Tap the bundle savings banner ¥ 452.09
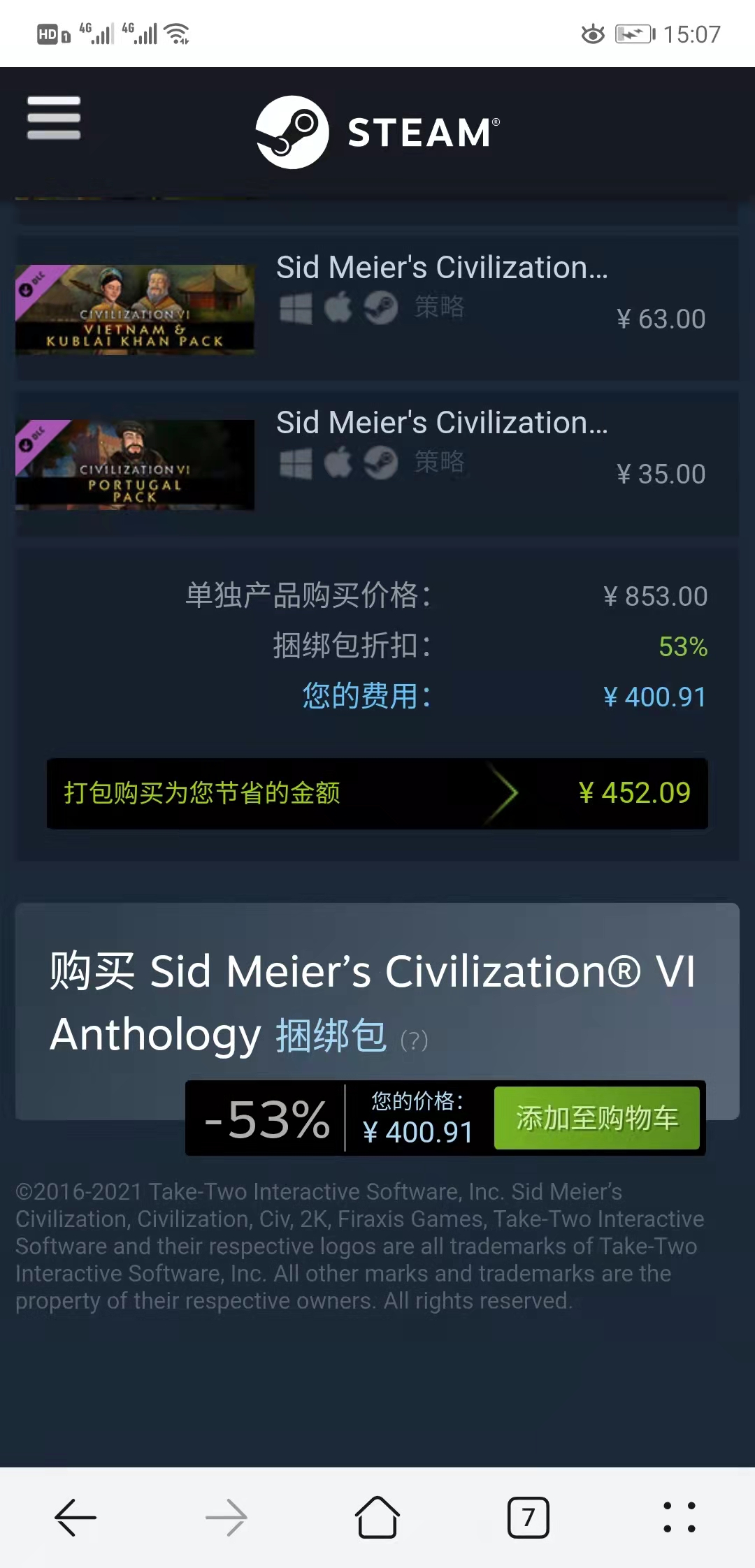Image resolution: width=755 pixels, height=1568 pixels. coord(377,794)
